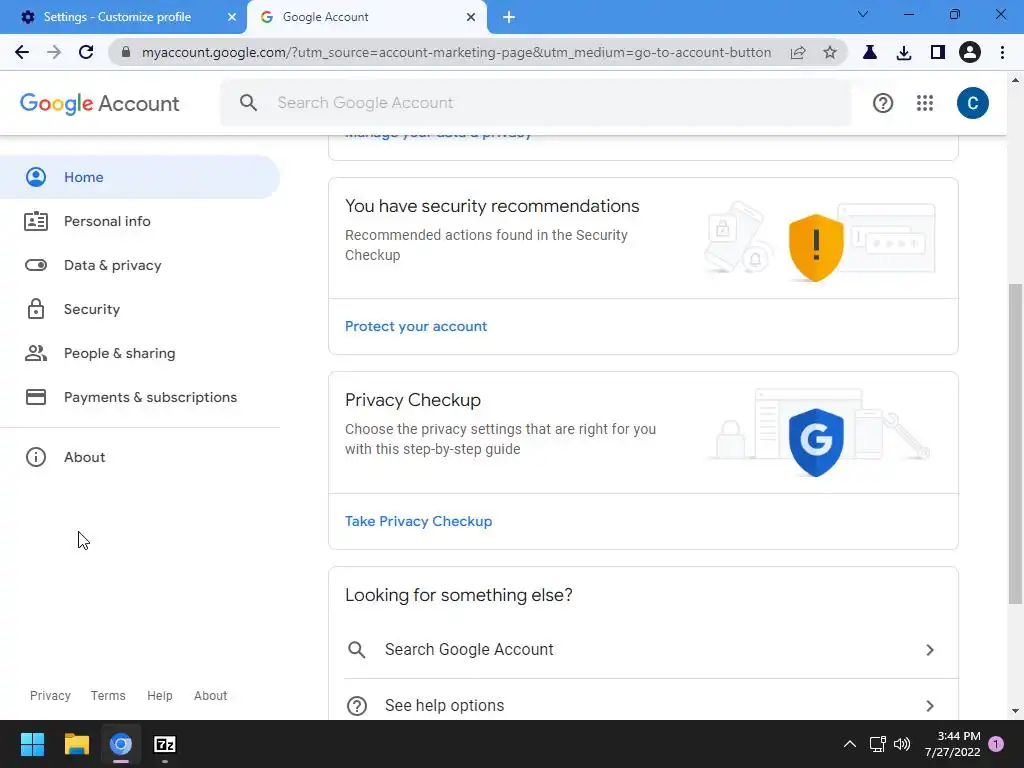Click the scrollbar down arrow
The width and height of the screenshot is (1024, 768).
(x=1015, y=711)
